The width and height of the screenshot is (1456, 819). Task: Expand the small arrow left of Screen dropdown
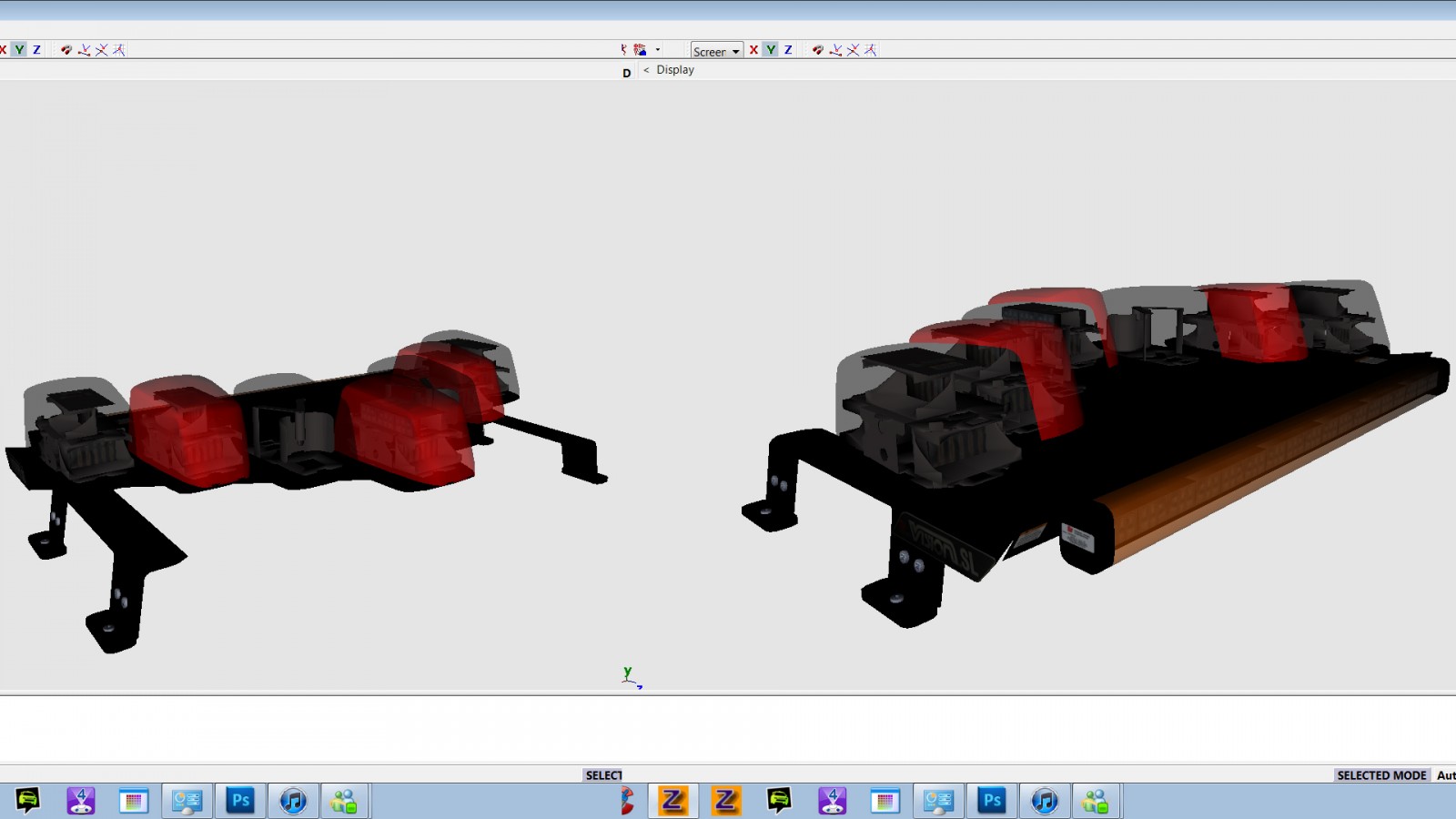658,50
